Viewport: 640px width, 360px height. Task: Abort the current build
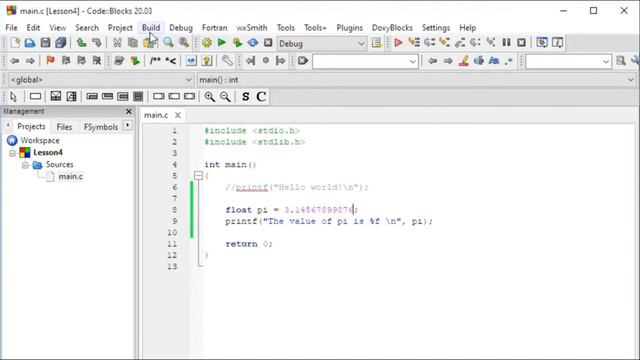point(268,43)
